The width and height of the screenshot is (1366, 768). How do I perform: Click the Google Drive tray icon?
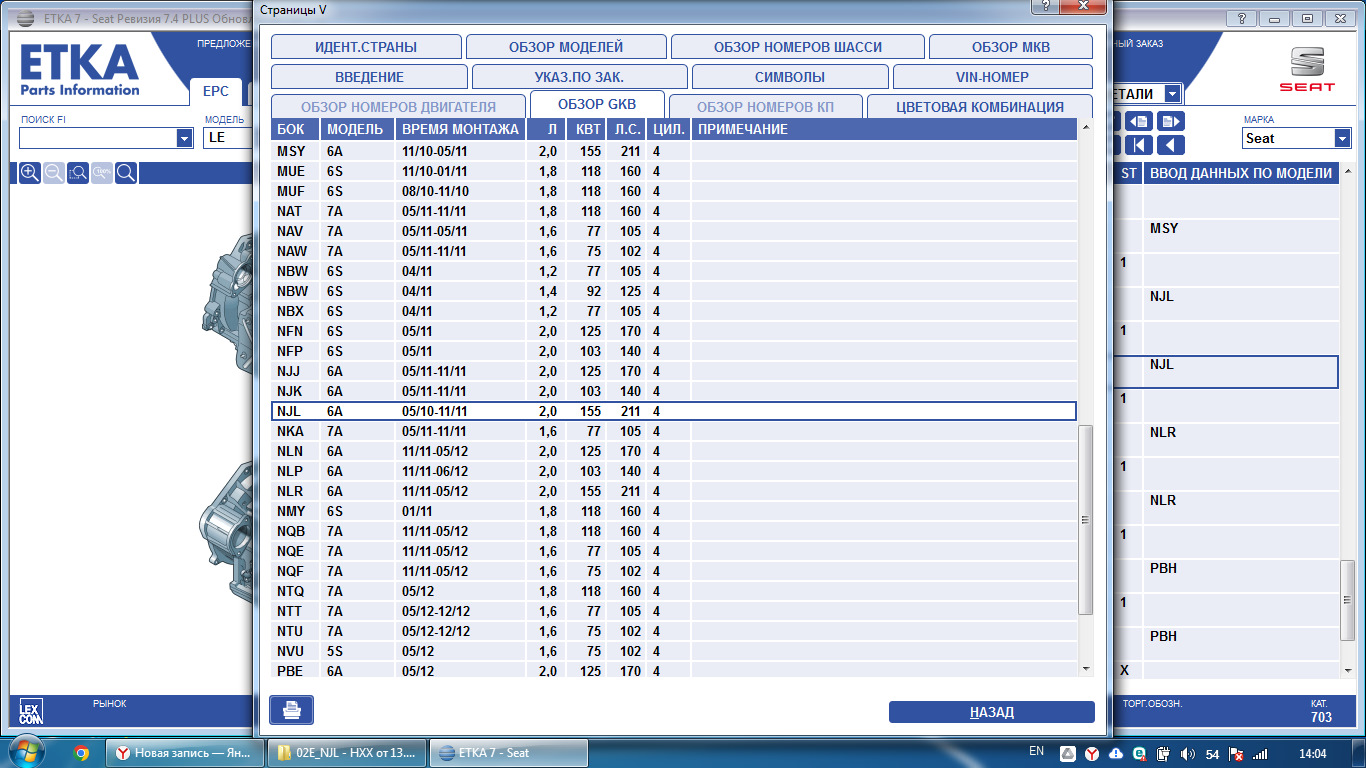coord(1067,753)
